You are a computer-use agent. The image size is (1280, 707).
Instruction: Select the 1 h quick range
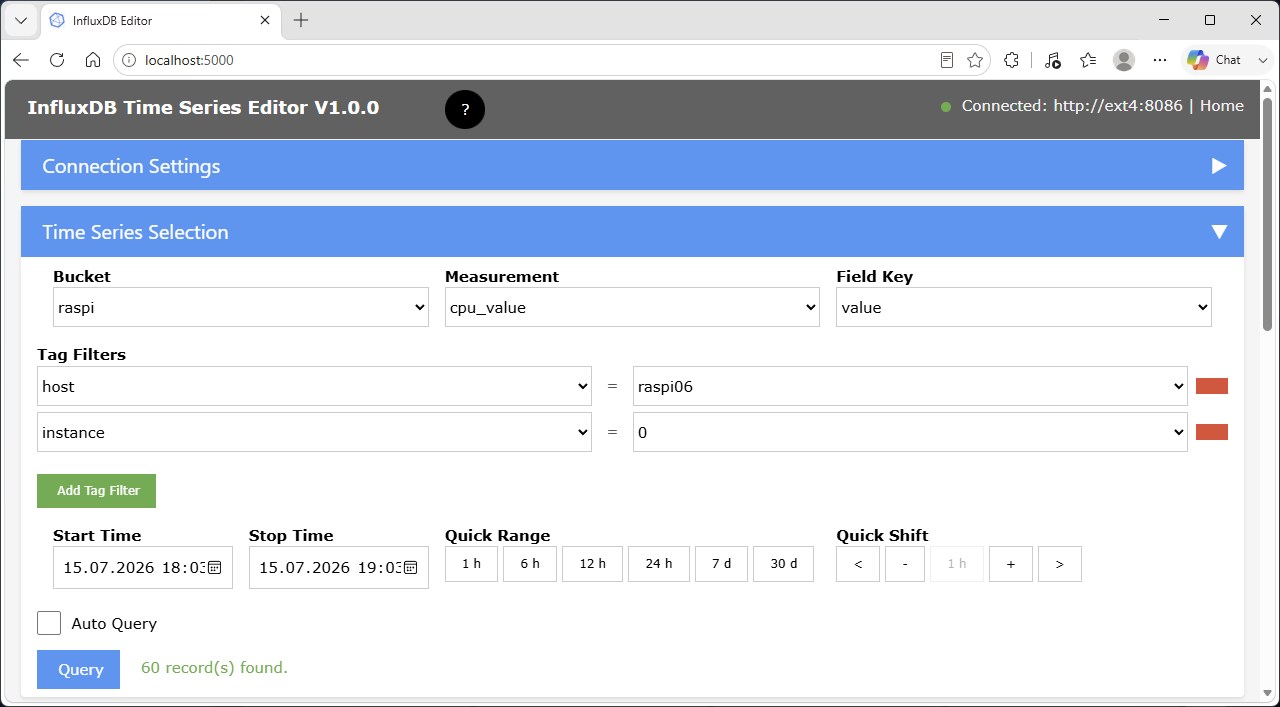click(471, 564)
